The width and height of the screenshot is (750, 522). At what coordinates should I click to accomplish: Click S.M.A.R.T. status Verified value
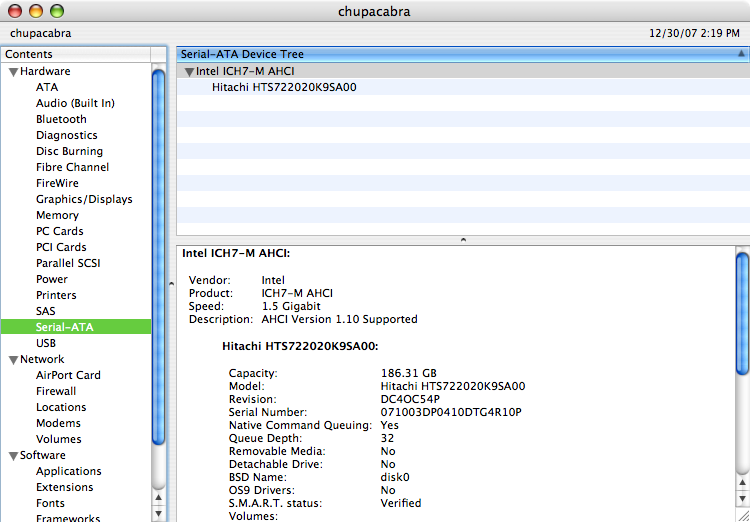click(401, 503)
